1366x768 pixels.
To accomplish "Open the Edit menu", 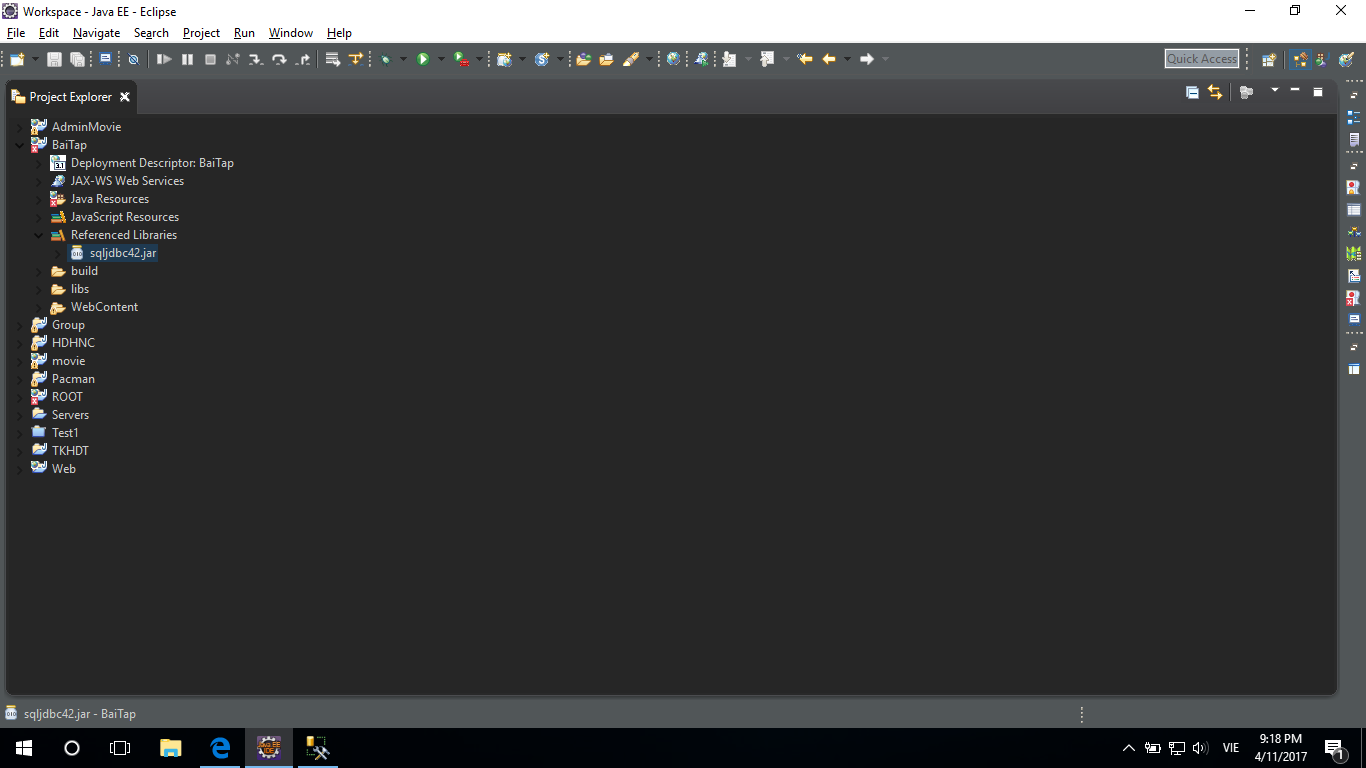I will click(x=49, y=33).
